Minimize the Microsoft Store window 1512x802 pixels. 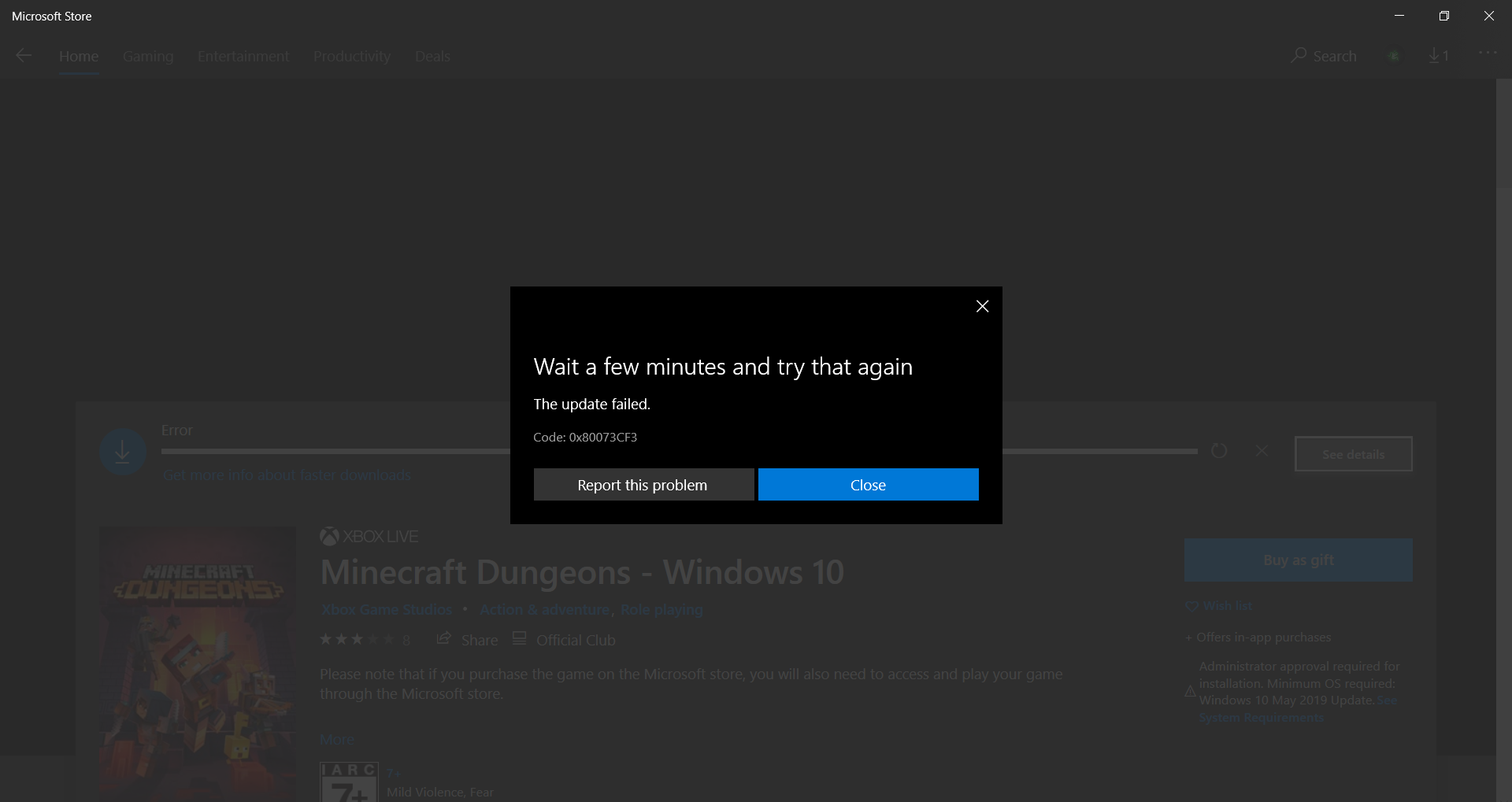coord(1399,16)
